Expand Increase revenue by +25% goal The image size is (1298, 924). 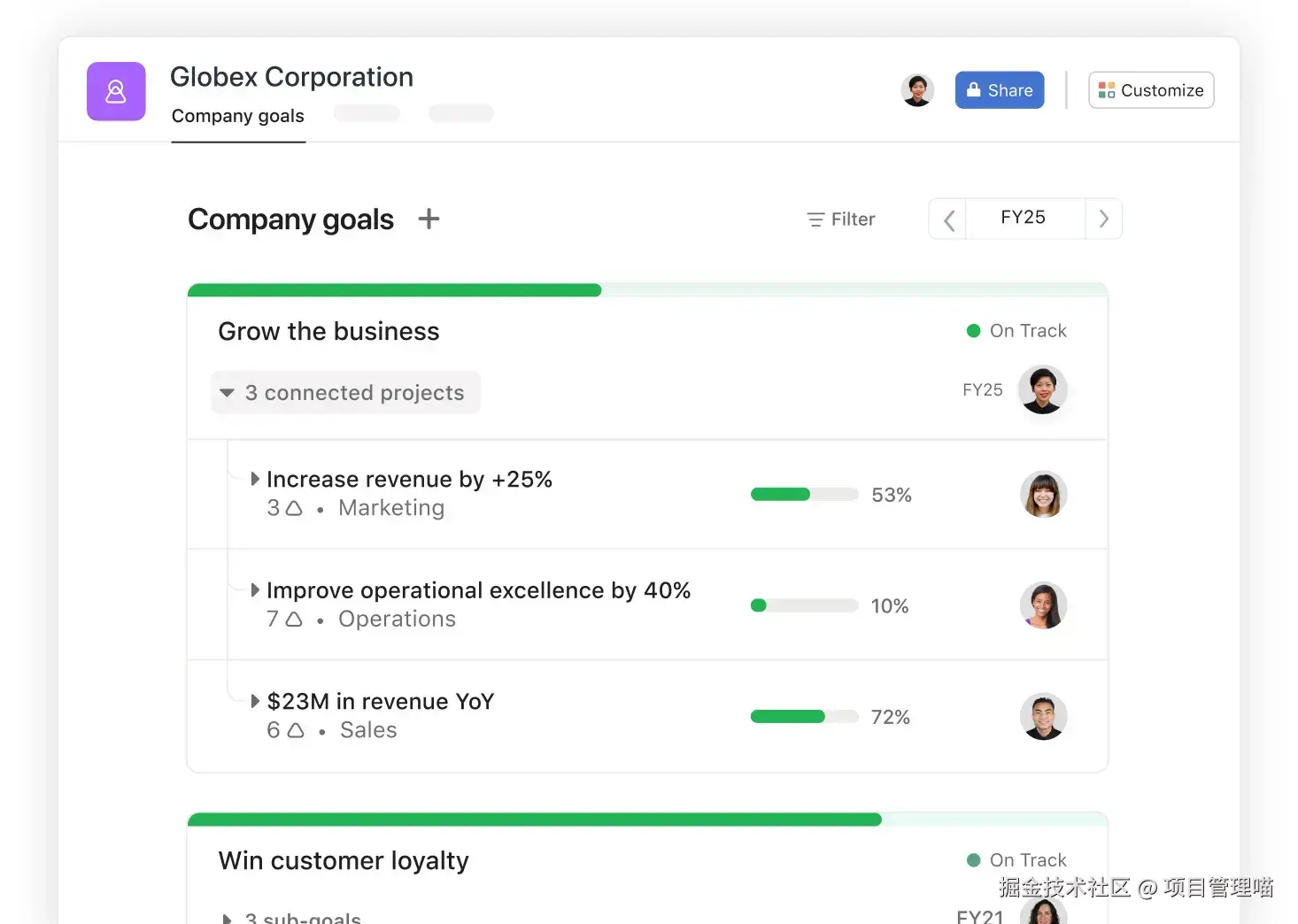pyautogui.click(x=255, y=479)
